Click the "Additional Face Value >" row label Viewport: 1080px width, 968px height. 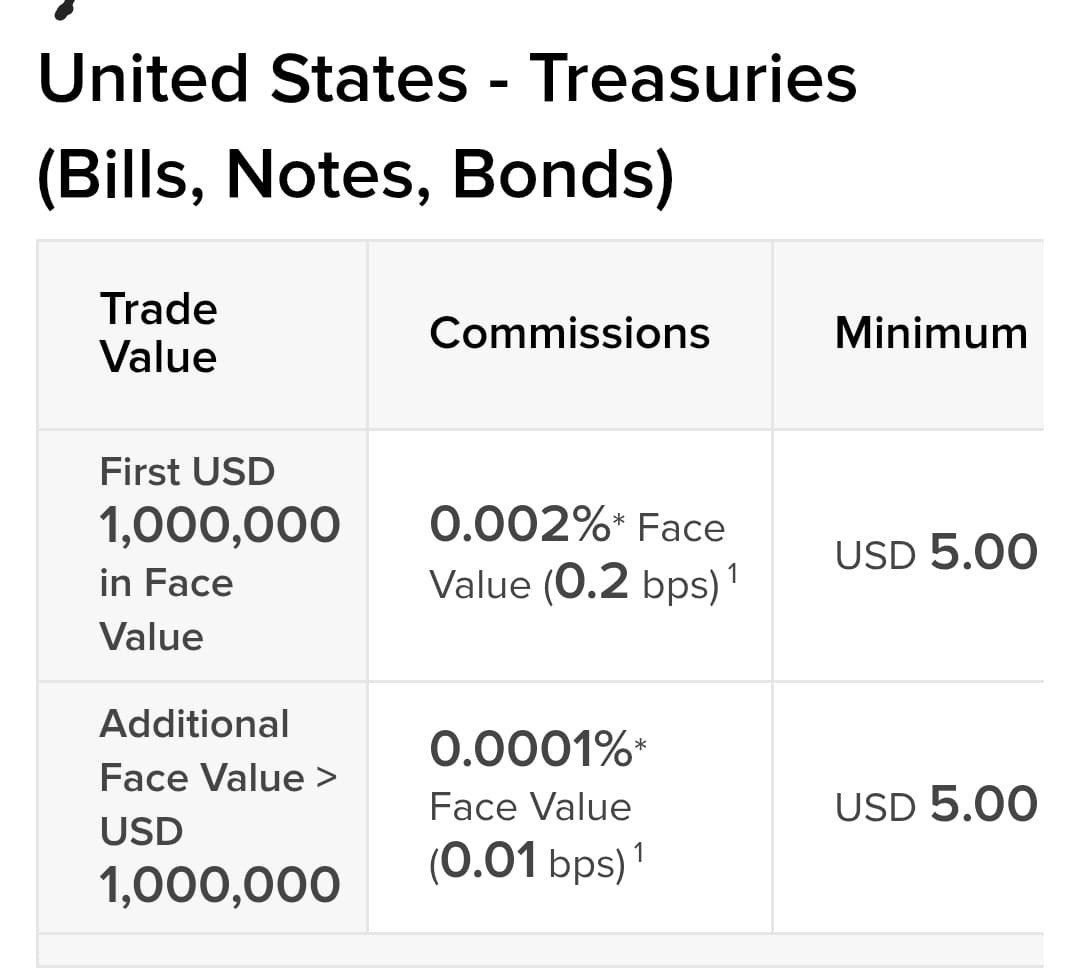point(218,751)
